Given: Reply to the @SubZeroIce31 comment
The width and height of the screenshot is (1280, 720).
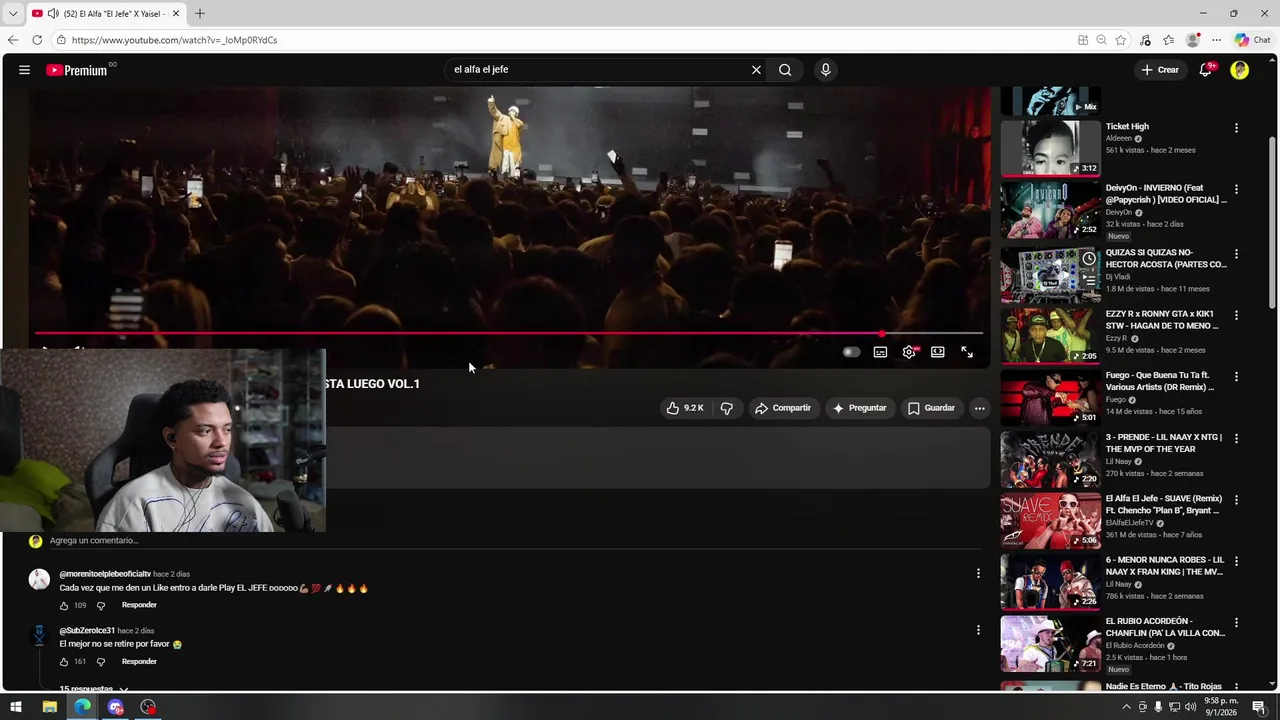Looking at the screenshot, I should [139, 661].
